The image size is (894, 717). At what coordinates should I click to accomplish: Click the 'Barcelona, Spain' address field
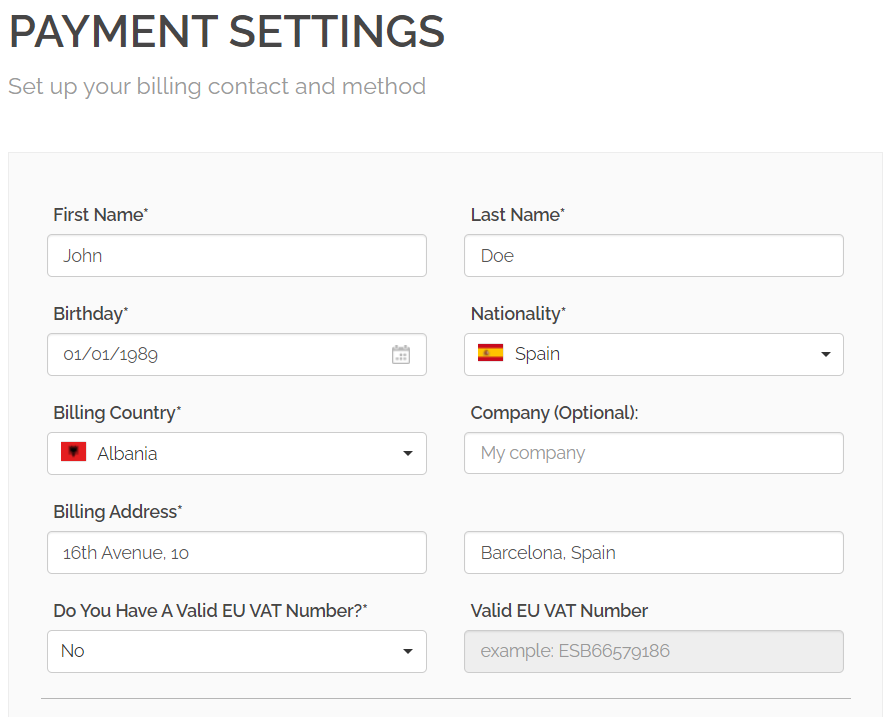click(x=654, y=552)
